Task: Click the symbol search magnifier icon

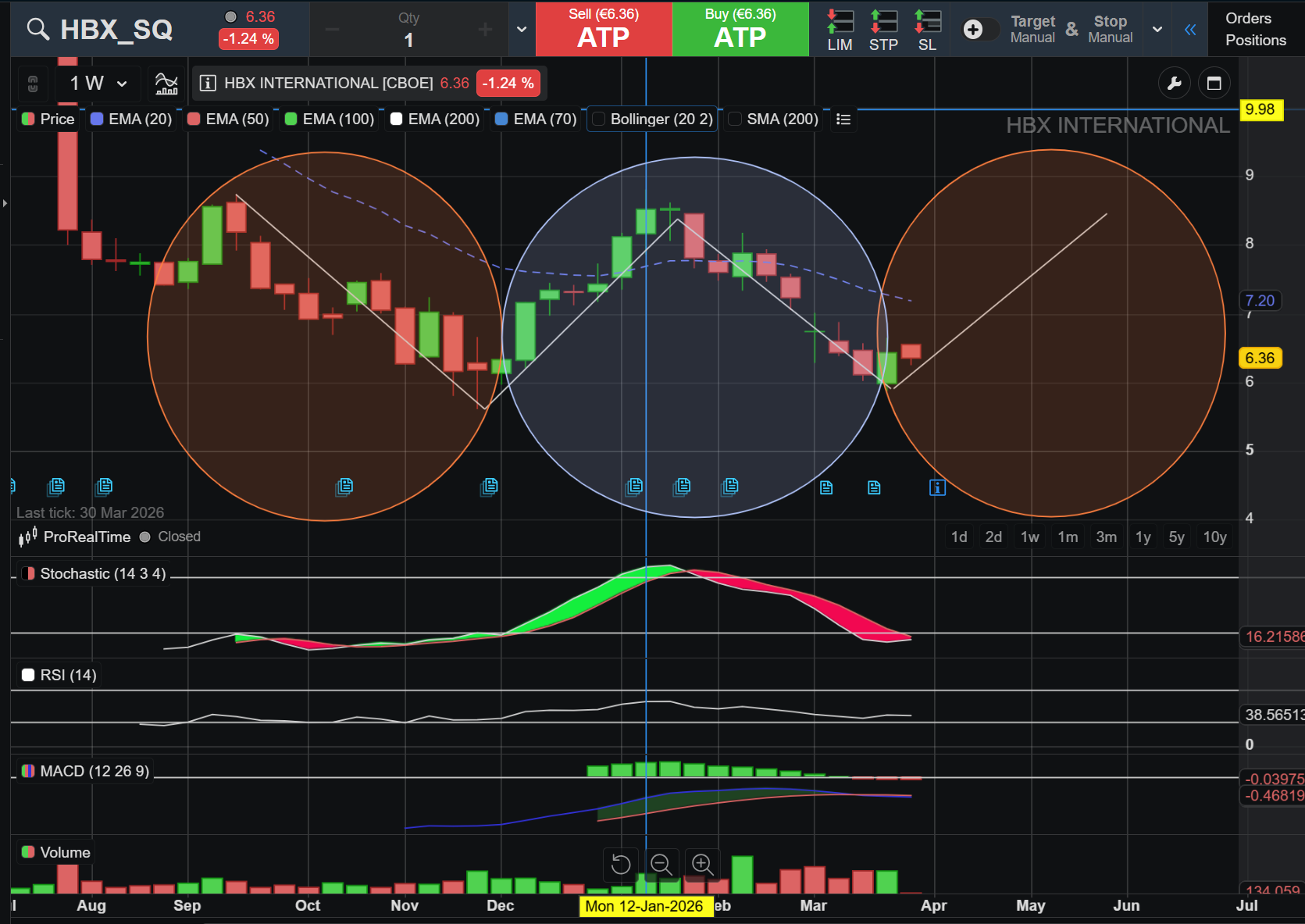Action: point(37,30)
